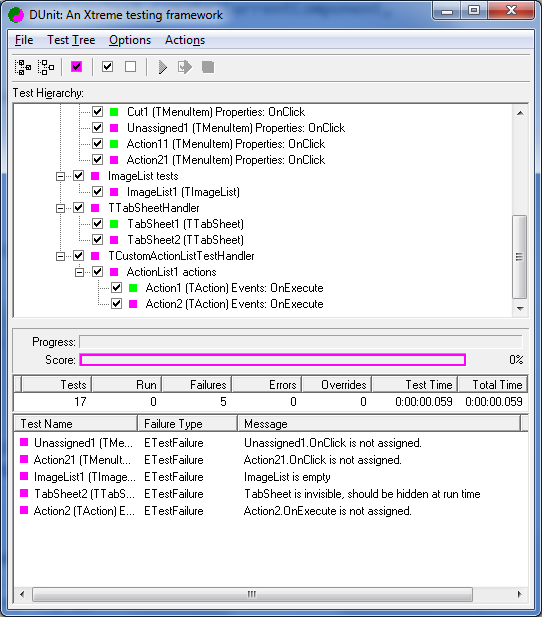Click green status square of Action11 test

point(114,144)
